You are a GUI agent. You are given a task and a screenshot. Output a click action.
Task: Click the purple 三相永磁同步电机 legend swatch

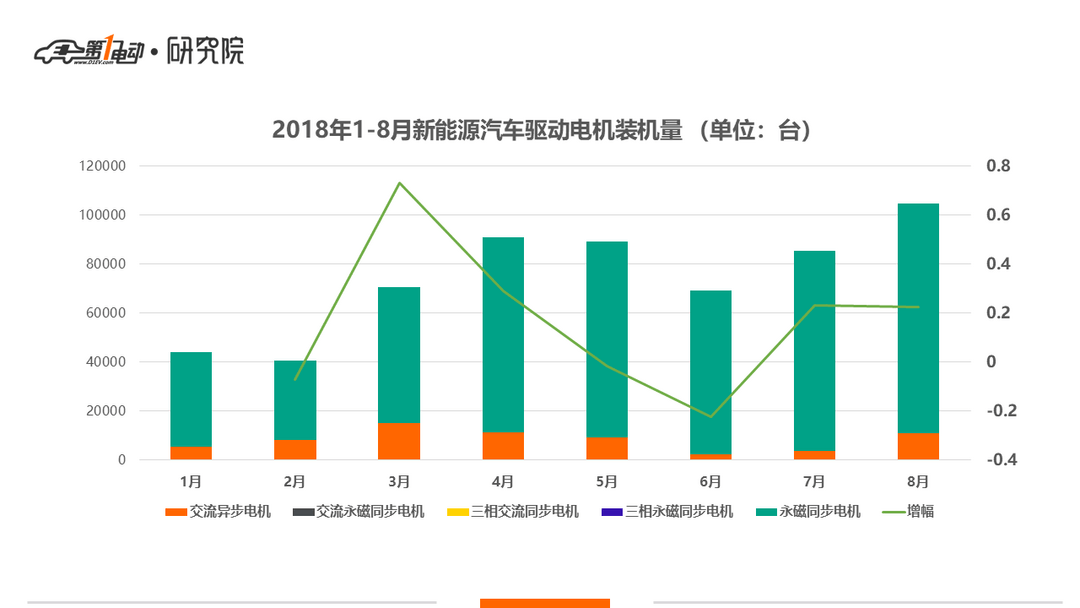coord(612,512)
